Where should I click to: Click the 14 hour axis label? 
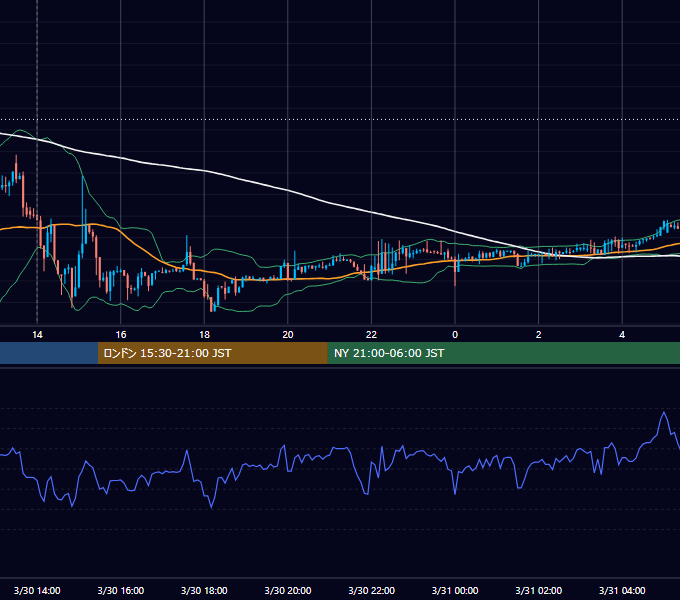(37, 335)
